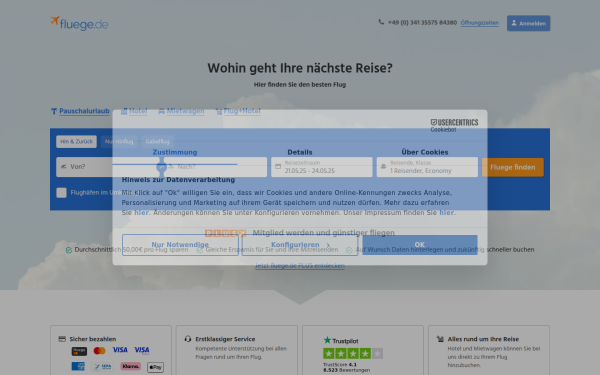This screenshot has width=600, height=375.
Task: Click the Nach? destination field
Action: (215, 167)
